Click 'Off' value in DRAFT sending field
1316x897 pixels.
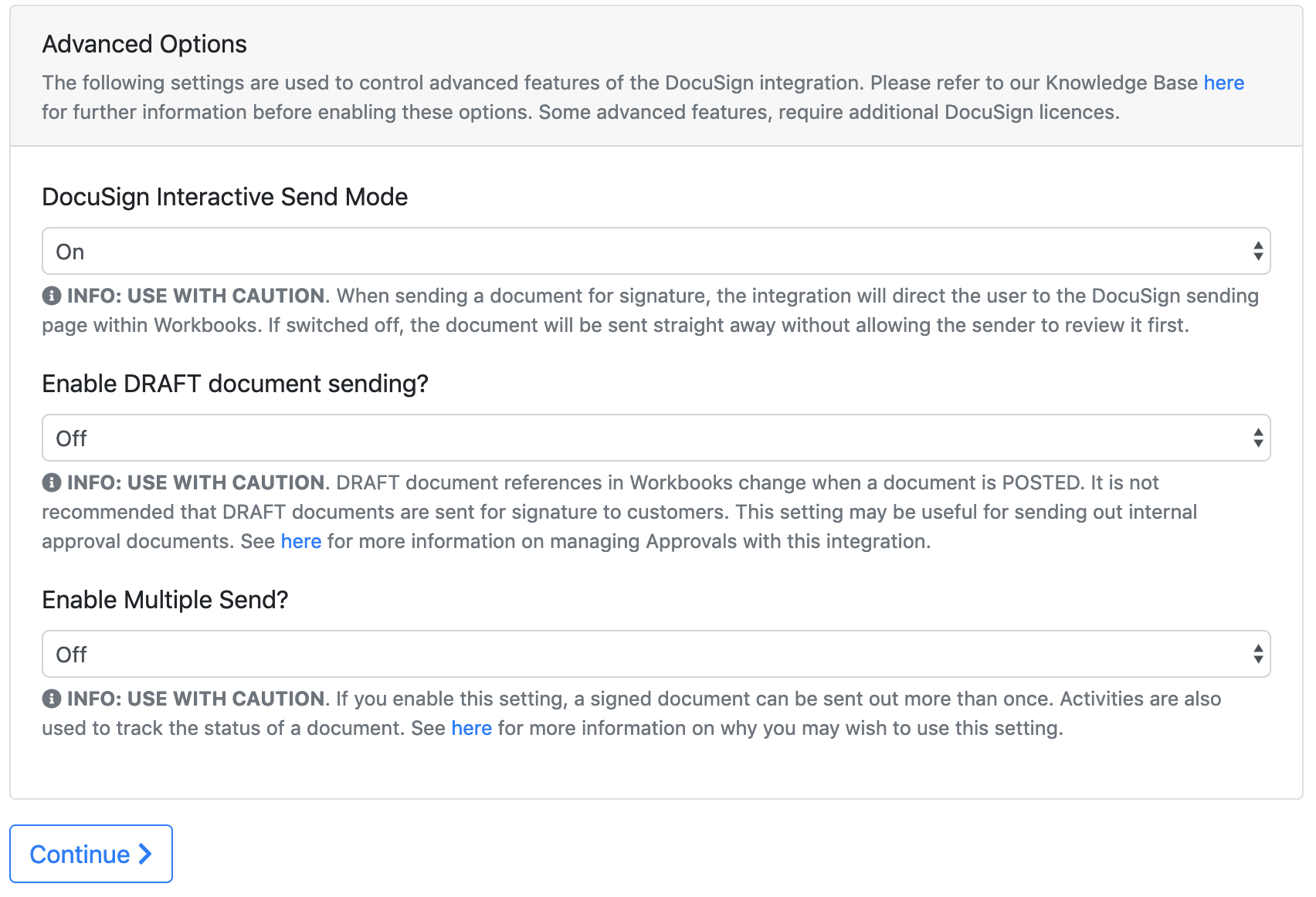coord(71,438)
